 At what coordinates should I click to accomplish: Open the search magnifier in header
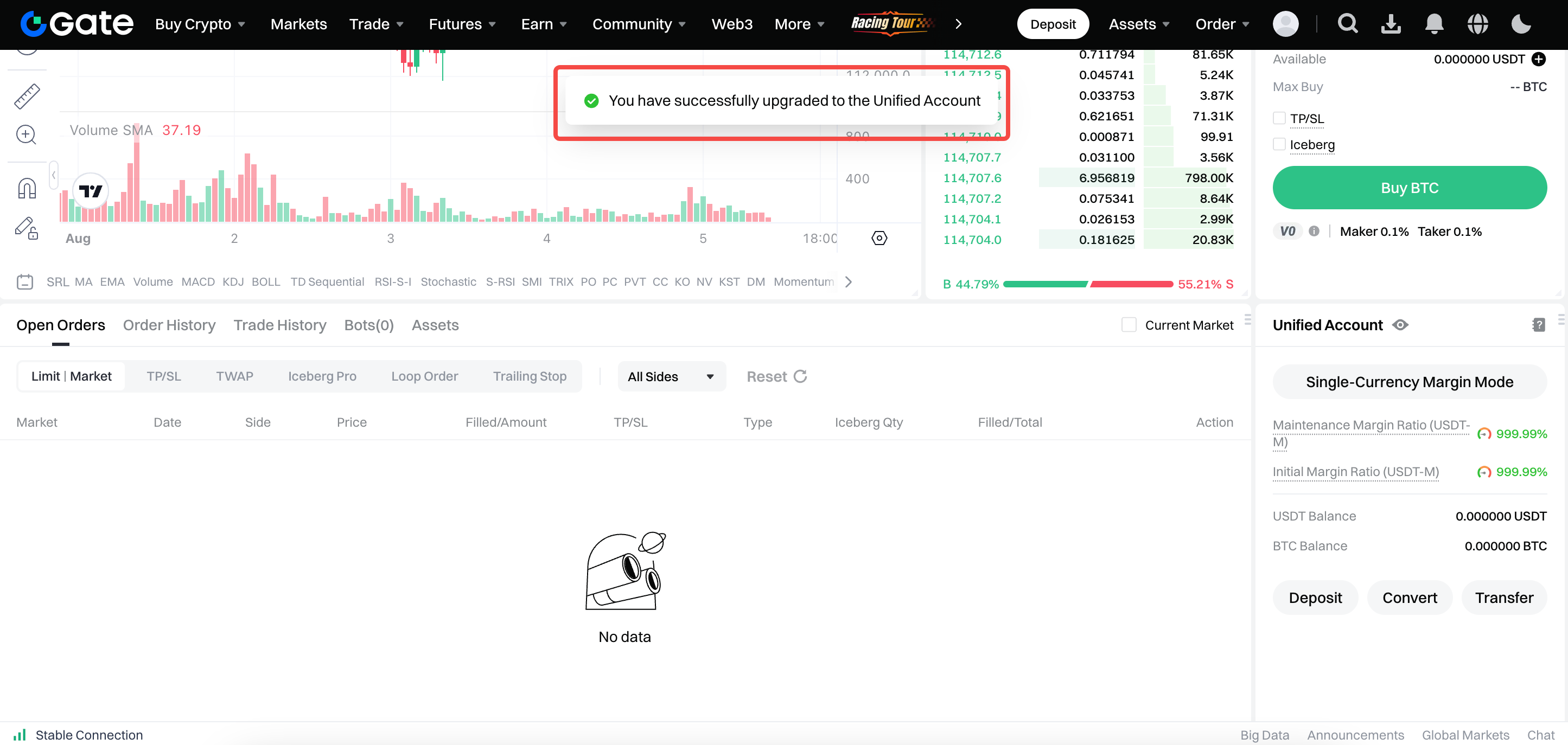[x=1347, y=24]
